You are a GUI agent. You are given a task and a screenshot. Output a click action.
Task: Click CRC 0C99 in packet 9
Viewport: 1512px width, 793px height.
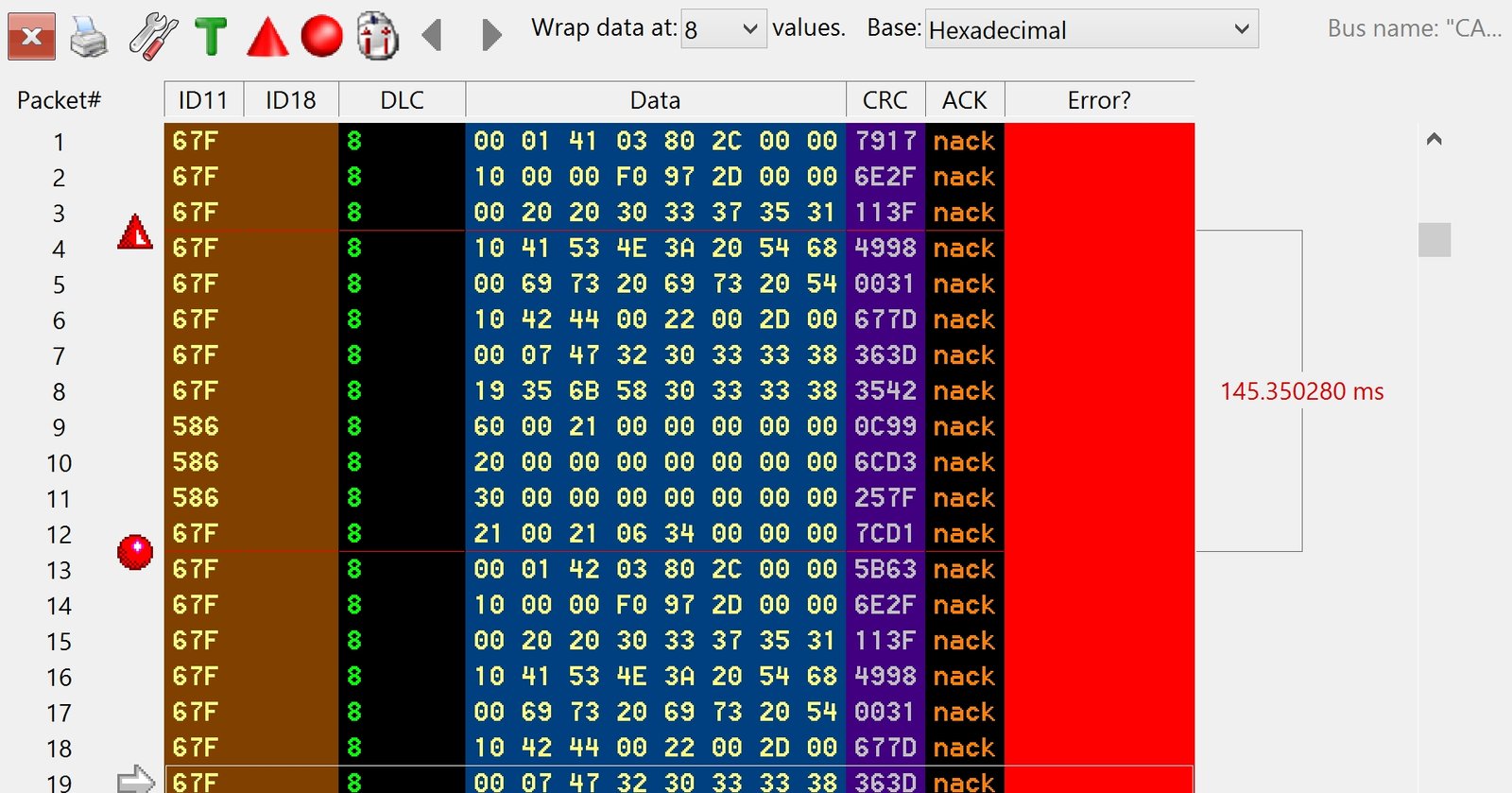coord(885,426)
